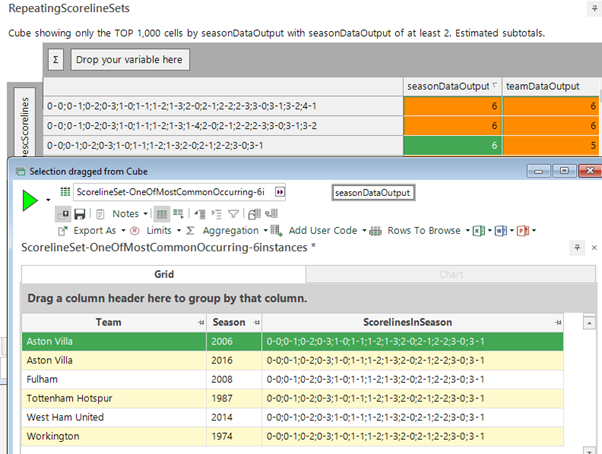
Task: Export to PowerPoint using the red icon
Action: click(523, 231)
